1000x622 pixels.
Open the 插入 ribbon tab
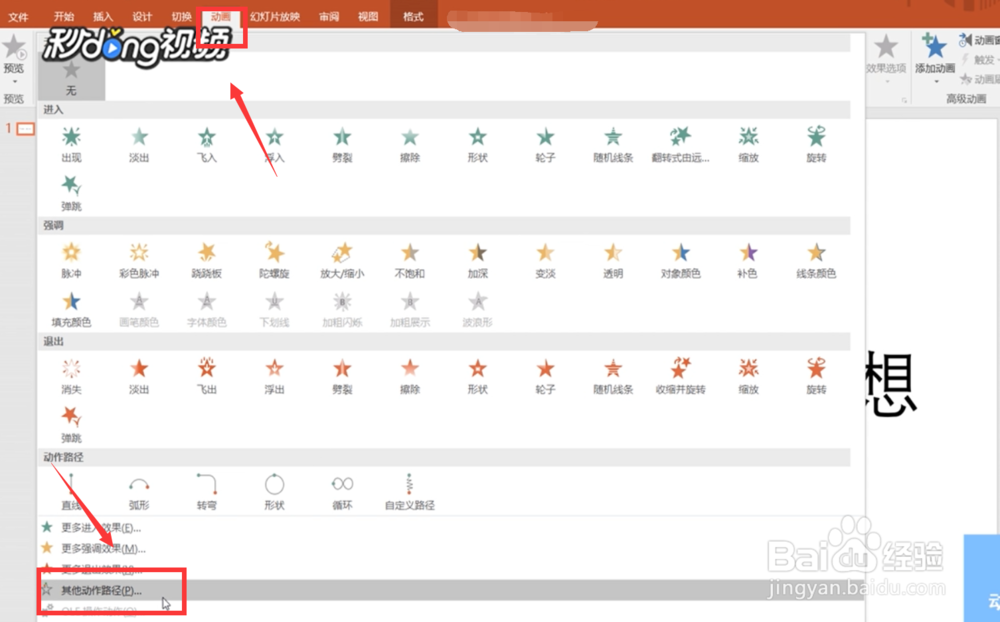103,17
